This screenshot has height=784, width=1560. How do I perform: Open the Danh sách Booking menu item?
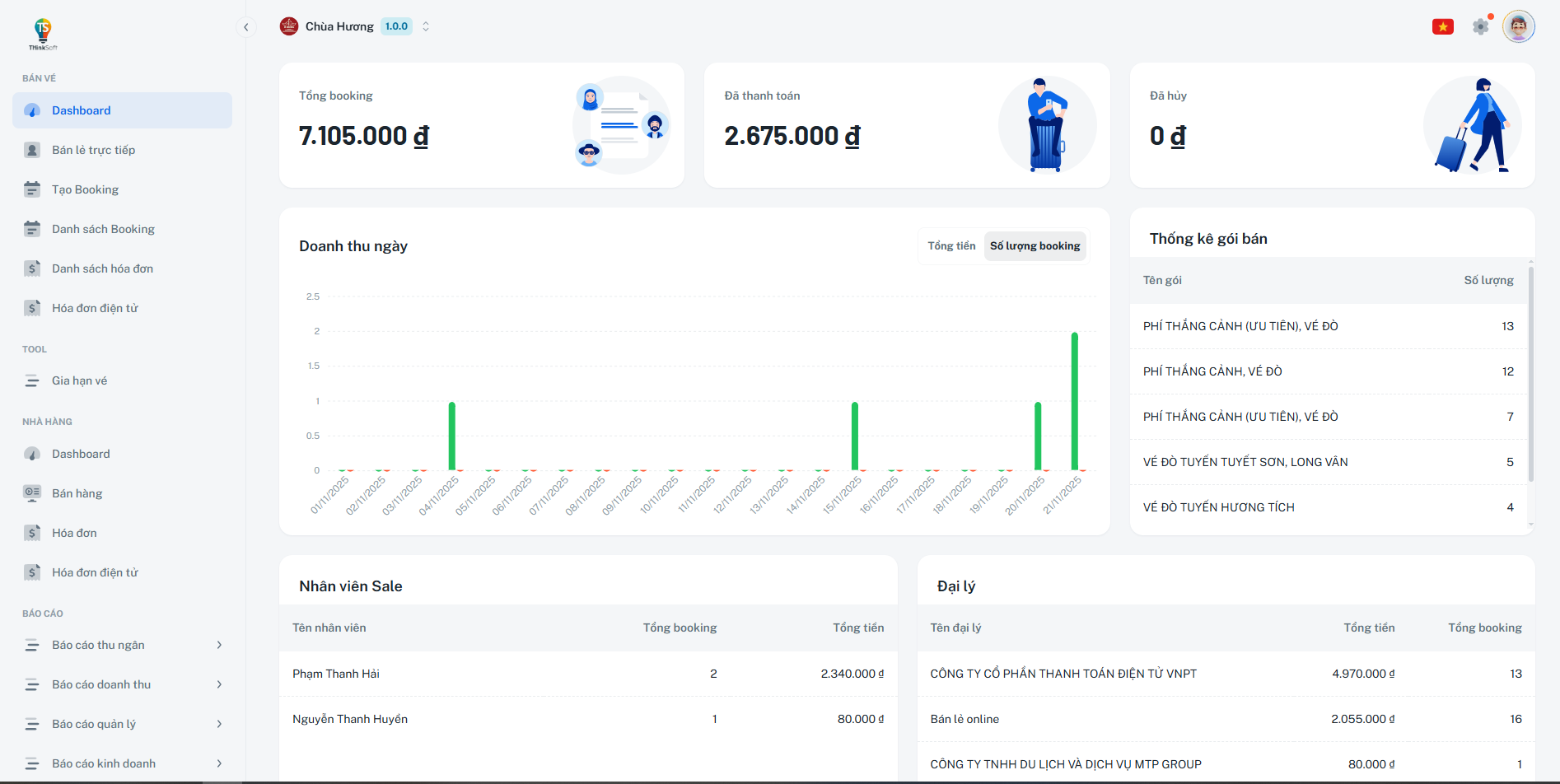(x=103, y=228)
